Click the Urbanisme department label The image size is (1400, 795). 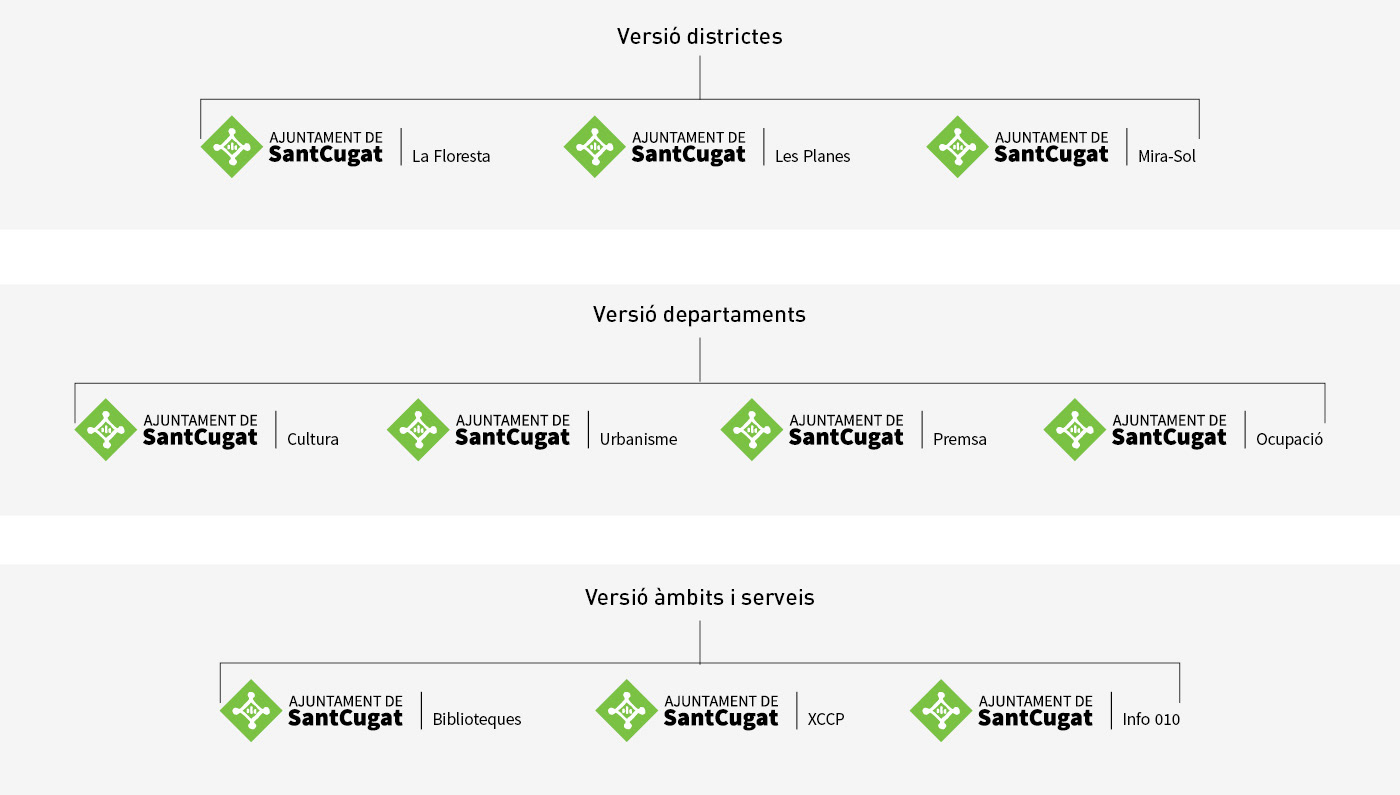tap(638, 440)
